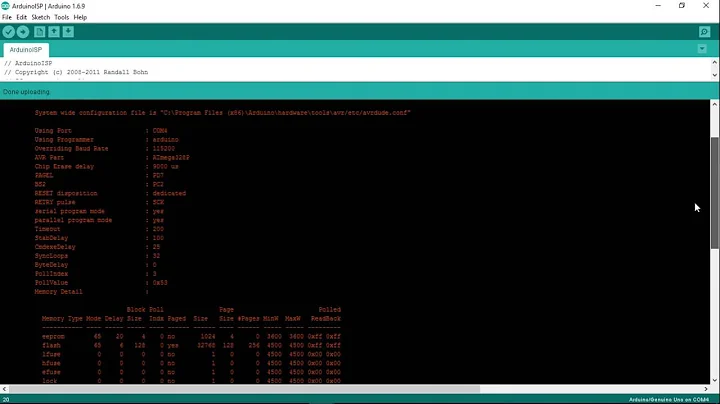Click the 'hfuse' memory table row
The image size is (720, 404).
191,363
